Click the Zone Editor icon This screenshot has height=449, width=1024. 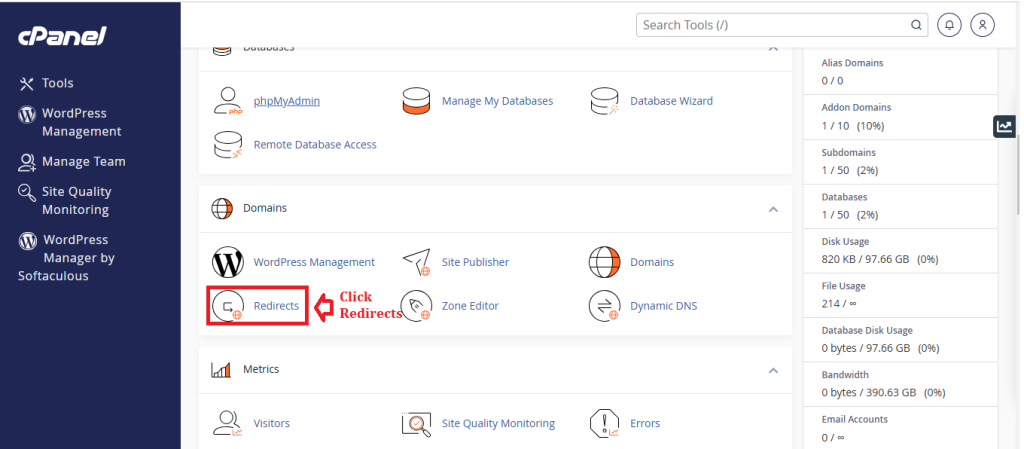coord(417,306)
